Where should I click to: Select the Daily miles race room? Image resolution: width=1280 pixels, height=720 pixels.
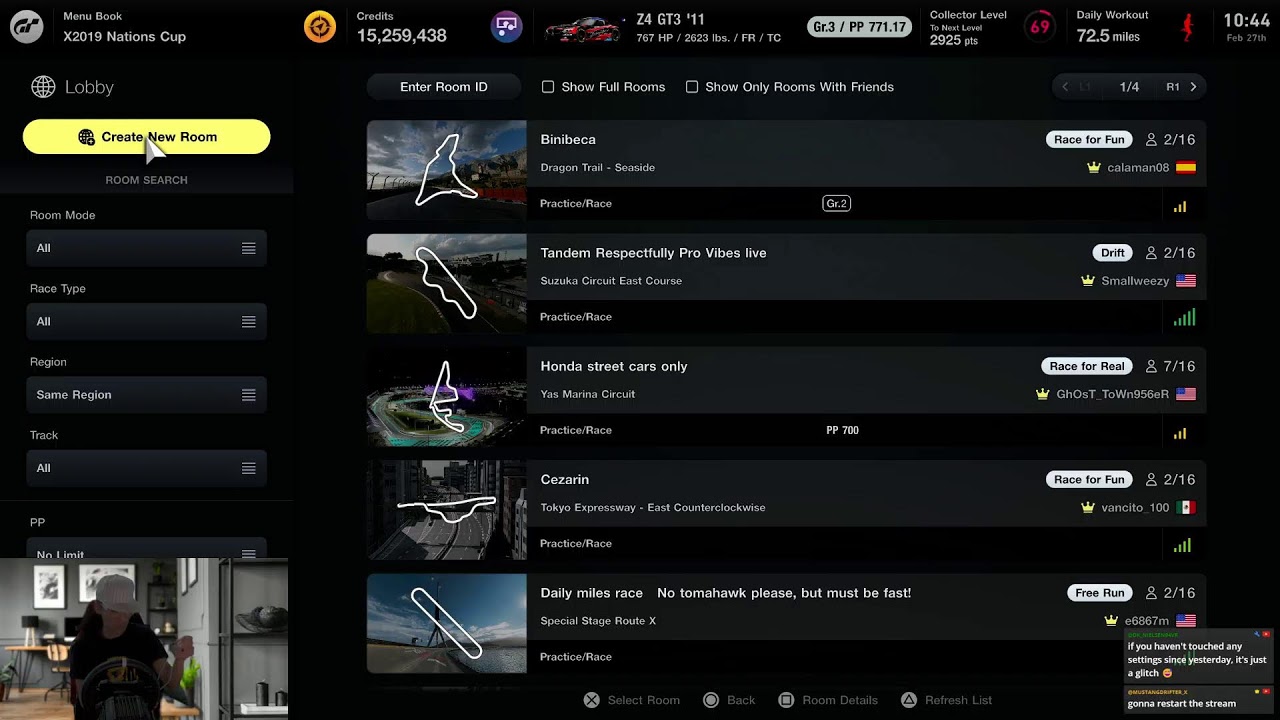point(726,593)
